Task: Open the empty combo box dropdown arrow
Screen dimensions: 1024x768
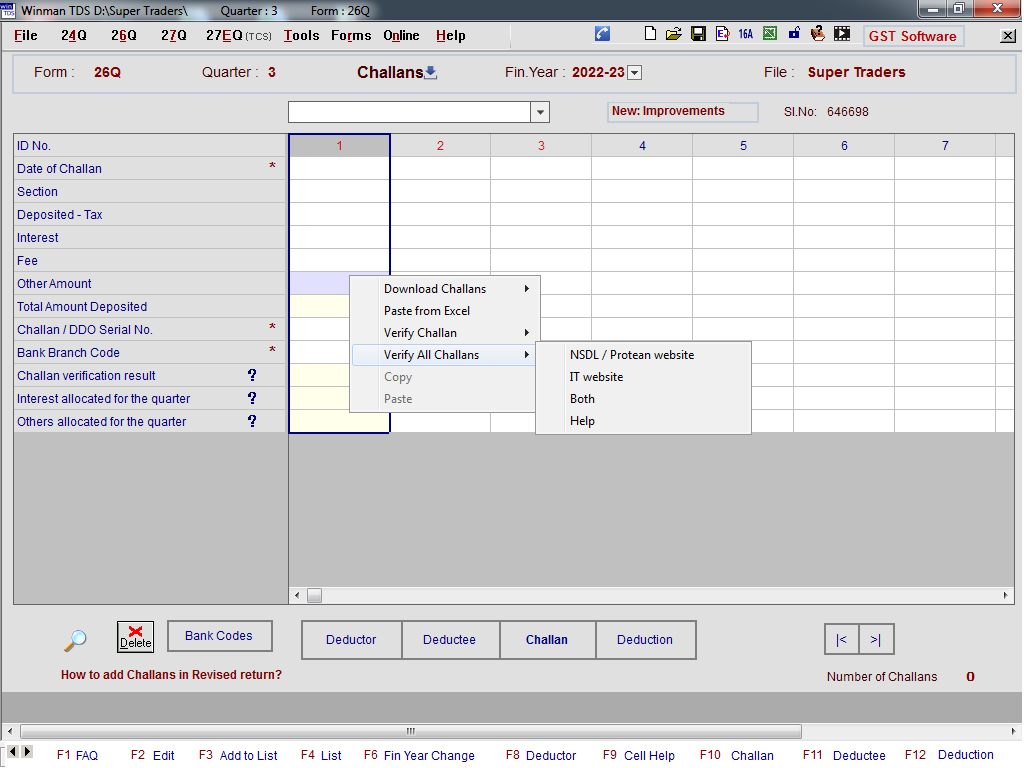Action: coord(540,112)
